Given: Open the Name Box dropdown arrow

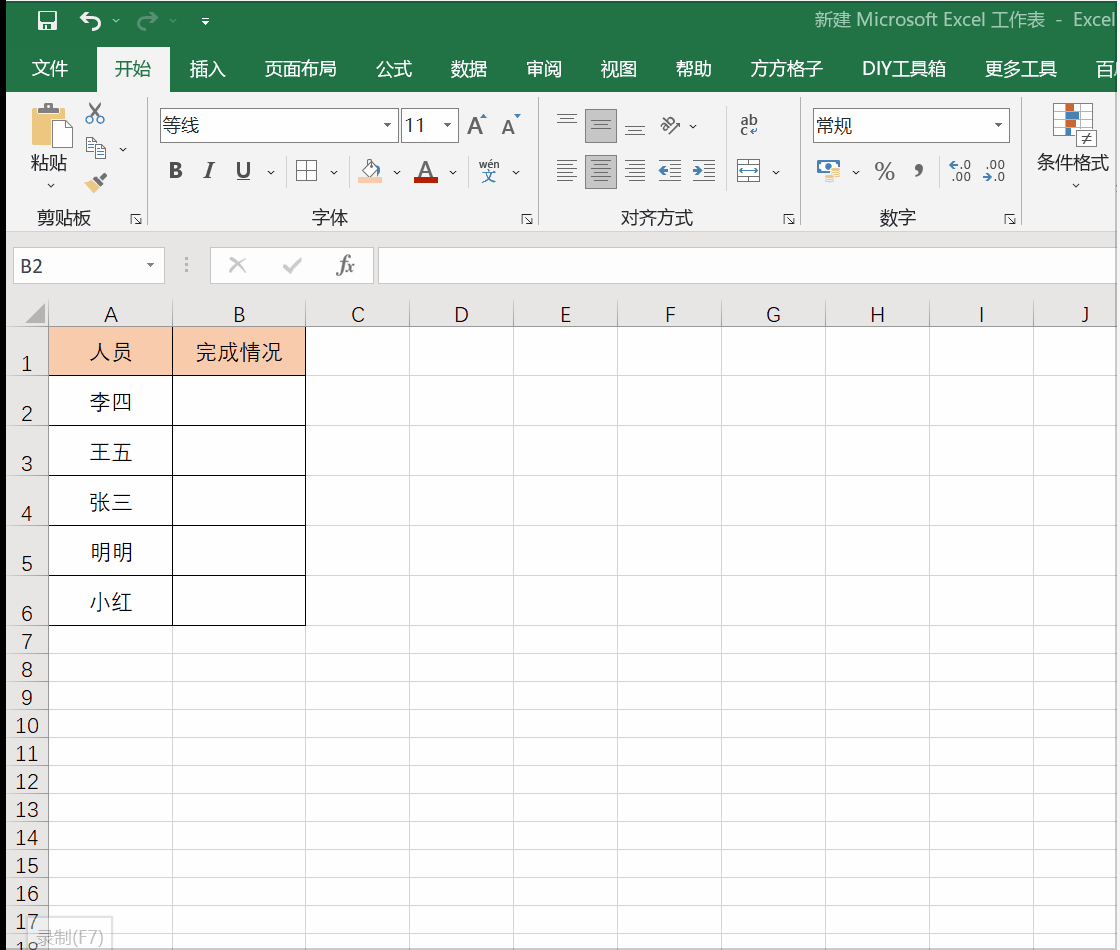Looking at the screenshot, I should tap(151, 266).
